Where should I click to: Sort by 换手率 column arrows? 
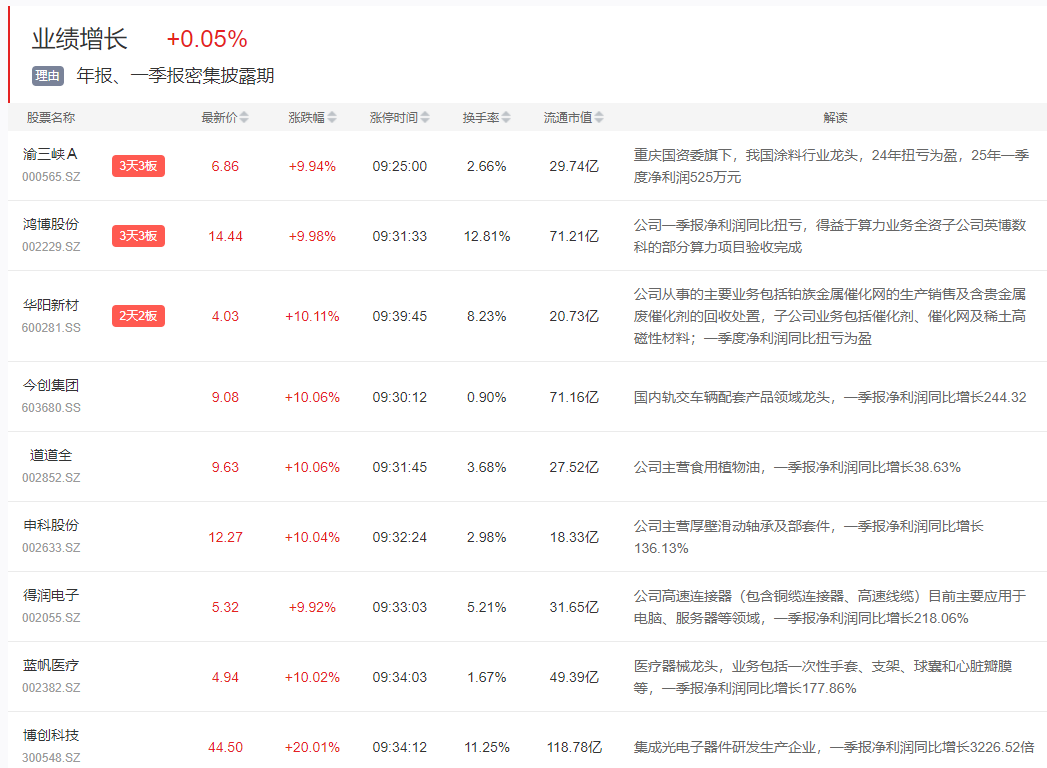click(x=506, y=118)
